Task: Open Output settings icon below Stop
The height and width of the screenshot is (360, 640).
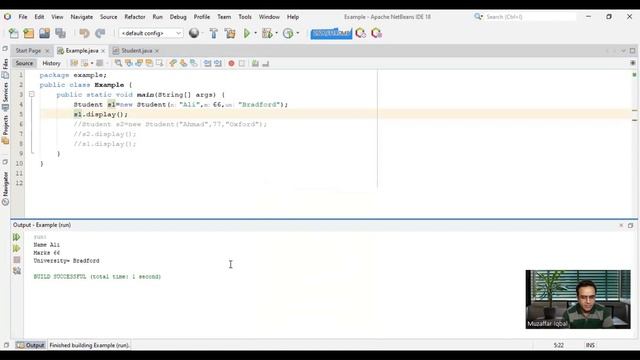Action: click(17, 271)
